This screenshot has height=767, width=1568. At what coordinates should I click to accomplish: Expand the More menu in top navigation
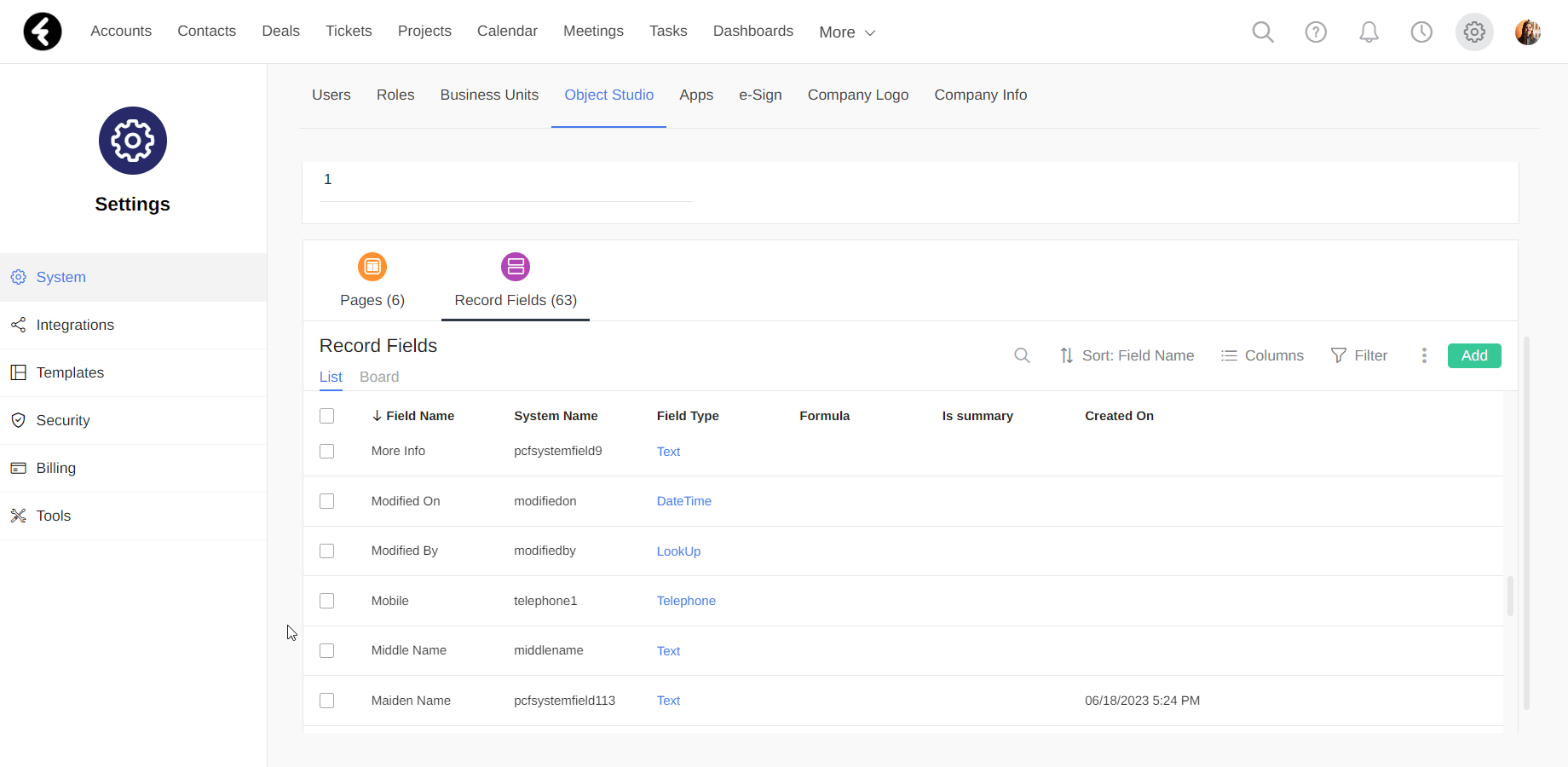coord(847,32)
